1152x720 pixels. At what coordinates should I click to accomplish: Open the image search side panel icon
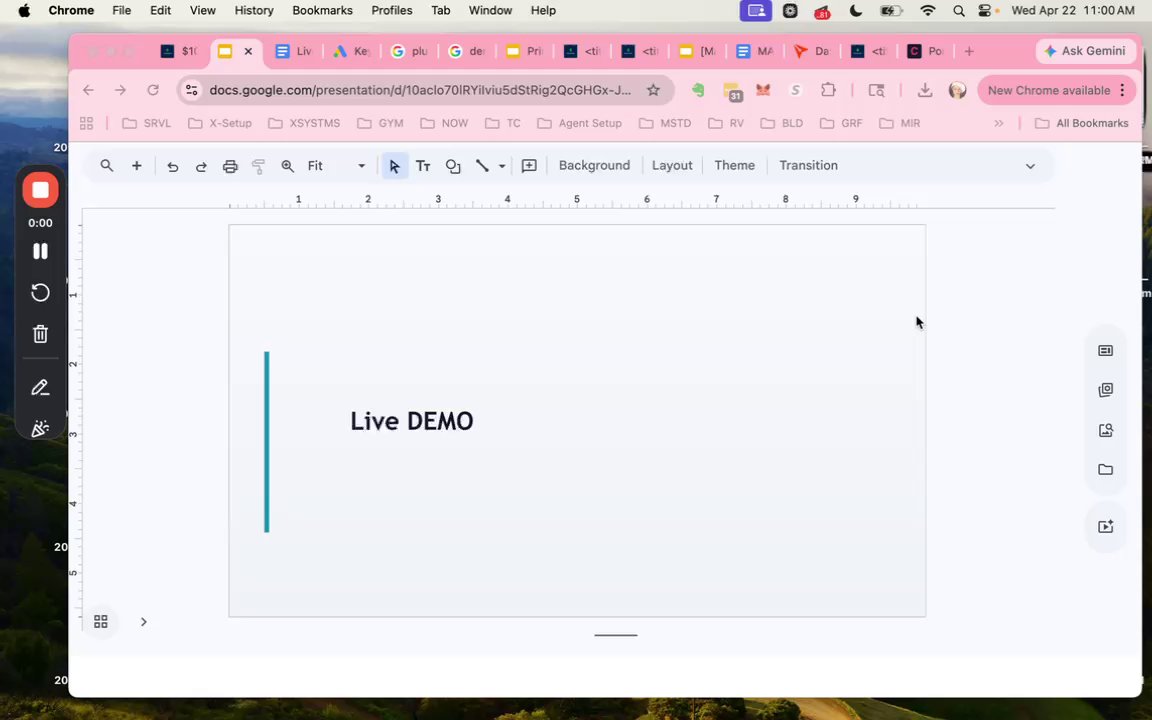pyautogui.click(x=1105, y=430)
